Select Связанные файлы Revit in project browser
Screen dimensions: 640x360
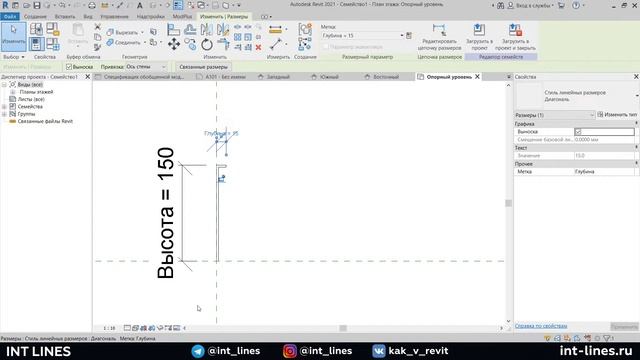tap(45, 121)
